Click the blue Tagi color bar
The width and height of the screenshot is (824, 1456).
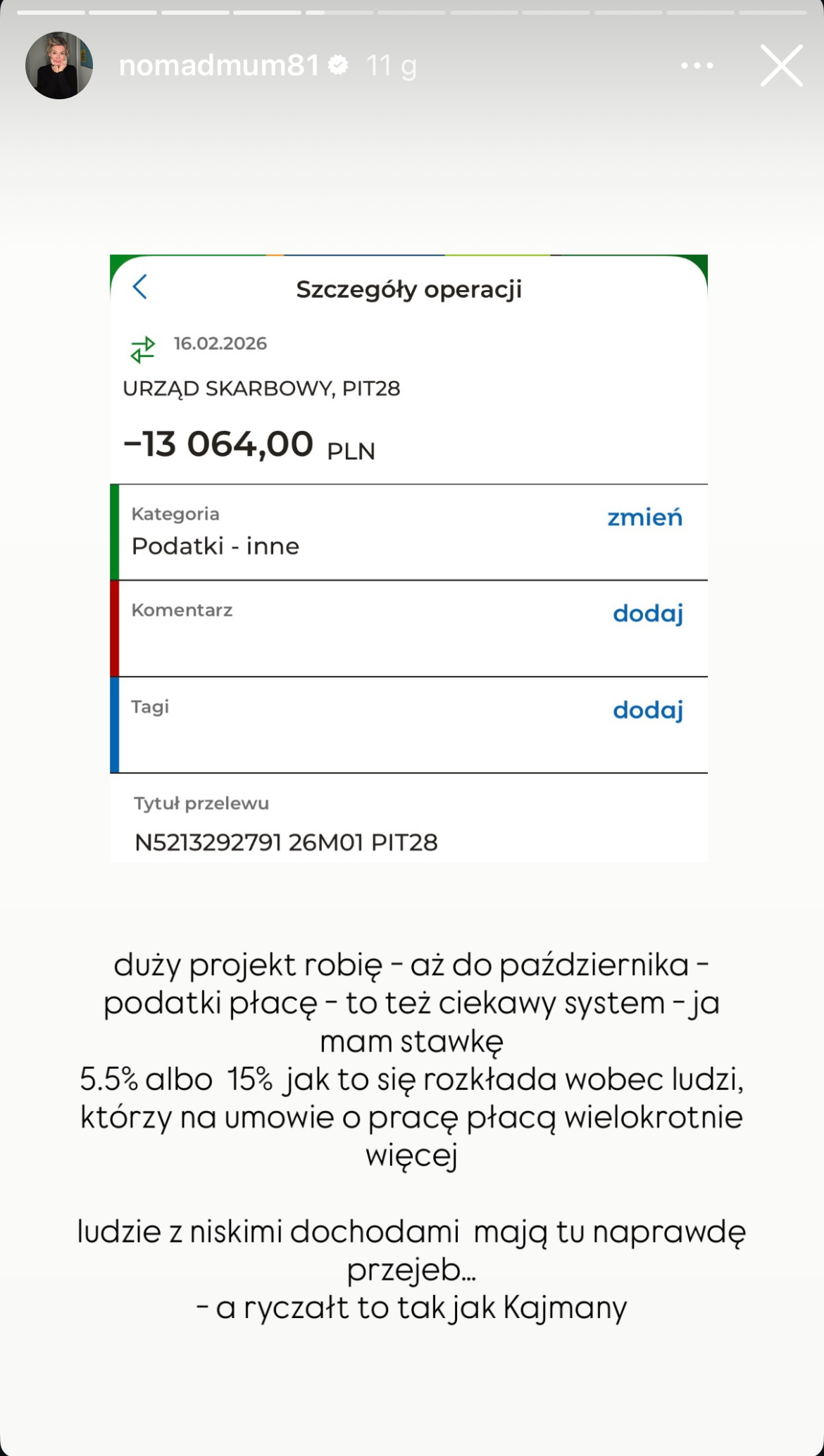point(115,725)
